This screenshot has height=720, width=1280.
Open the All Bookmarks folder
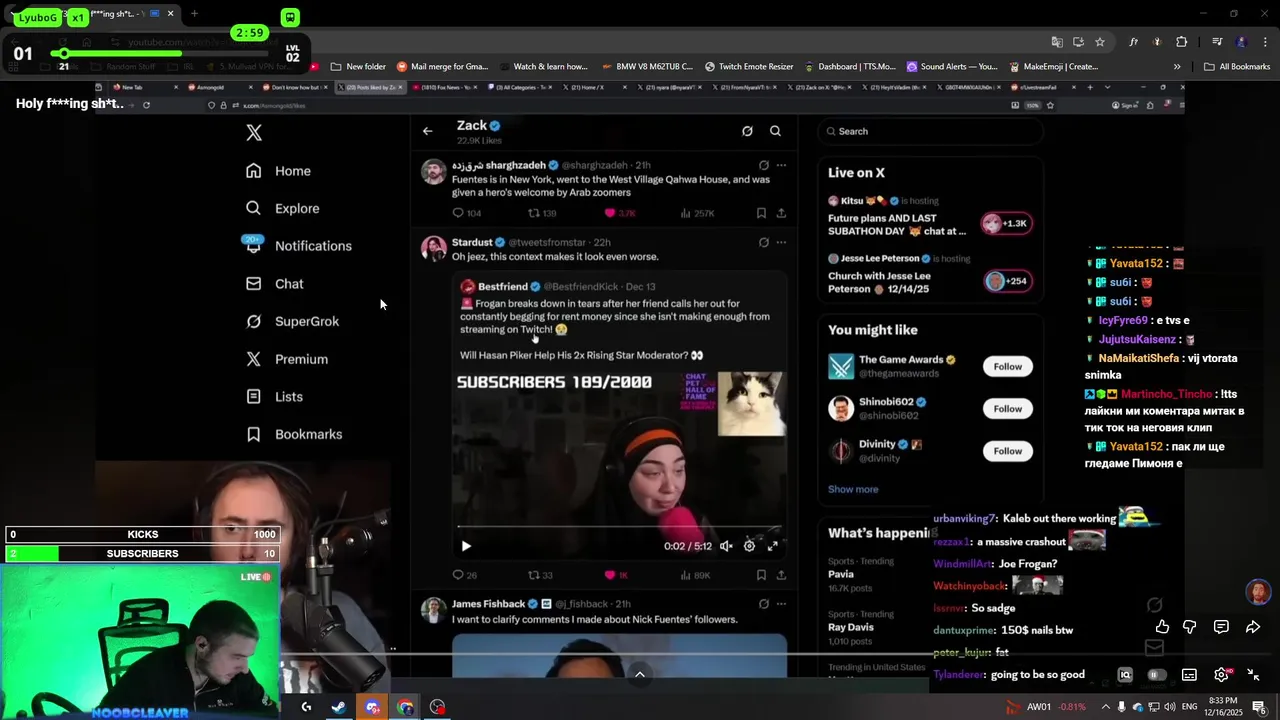point(1237,67)
